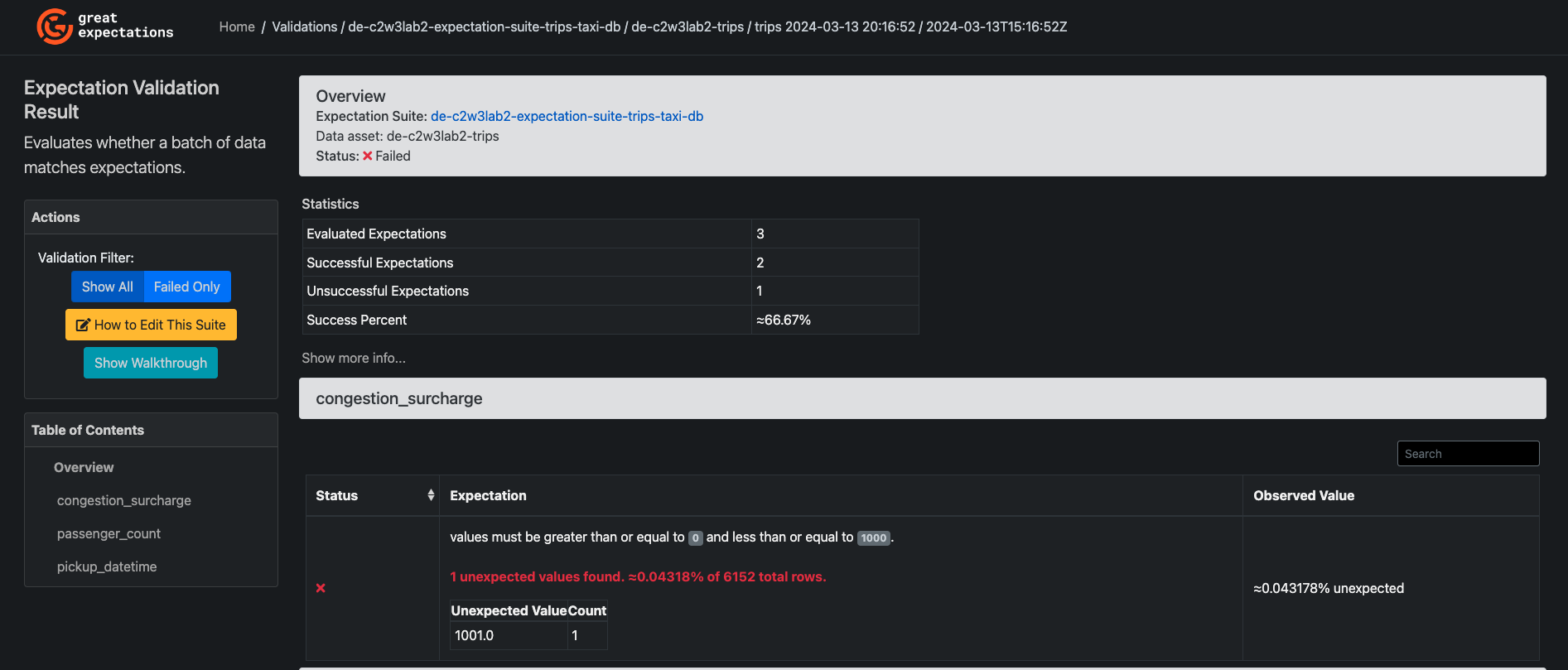Screen dimensions: 1568x670
Task: Jump to congestion_surcharge in Table of Contents
Action: (x=124, y=500)
